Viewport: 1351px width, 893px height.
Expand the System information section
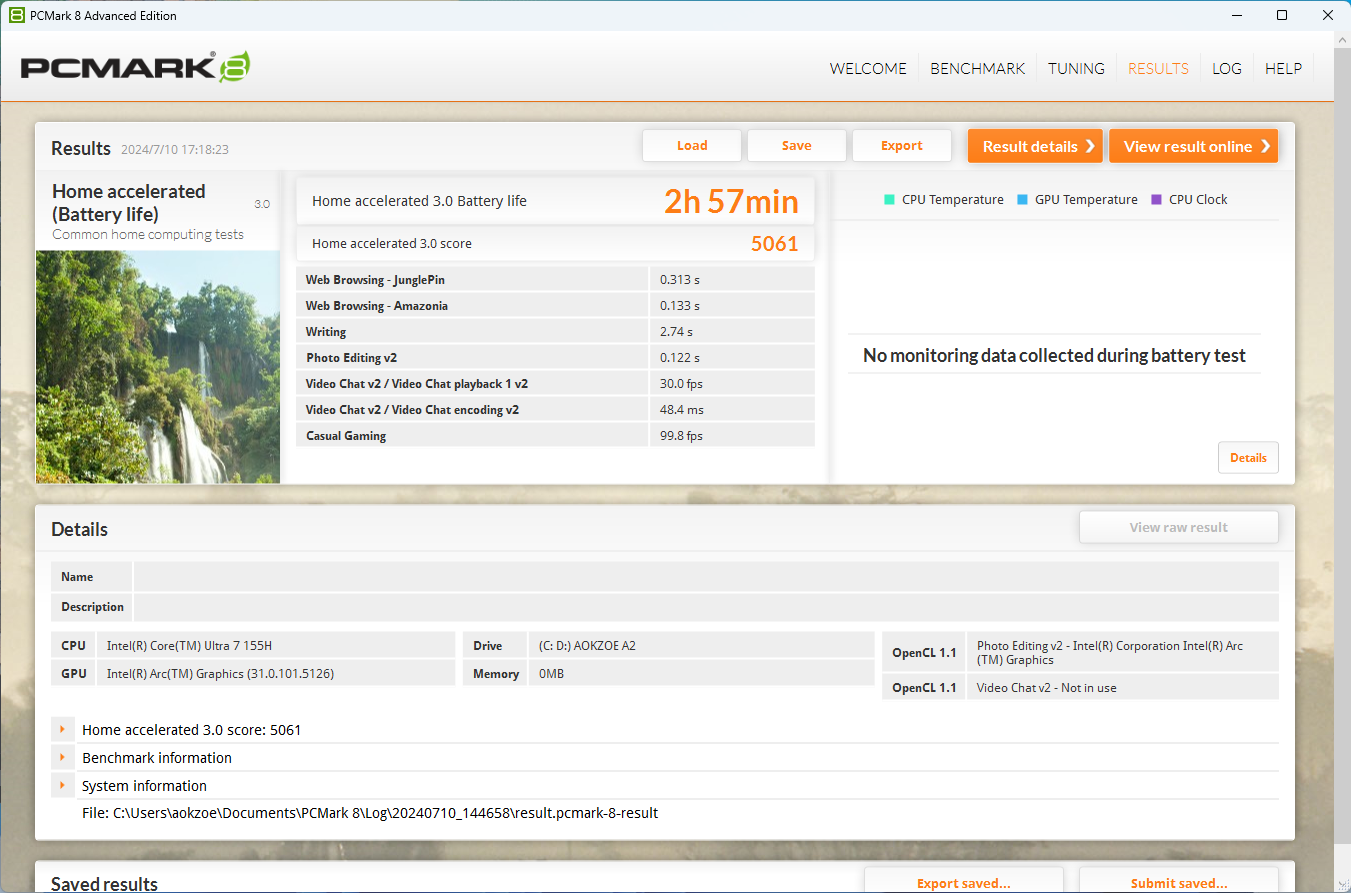pos(62,785)
